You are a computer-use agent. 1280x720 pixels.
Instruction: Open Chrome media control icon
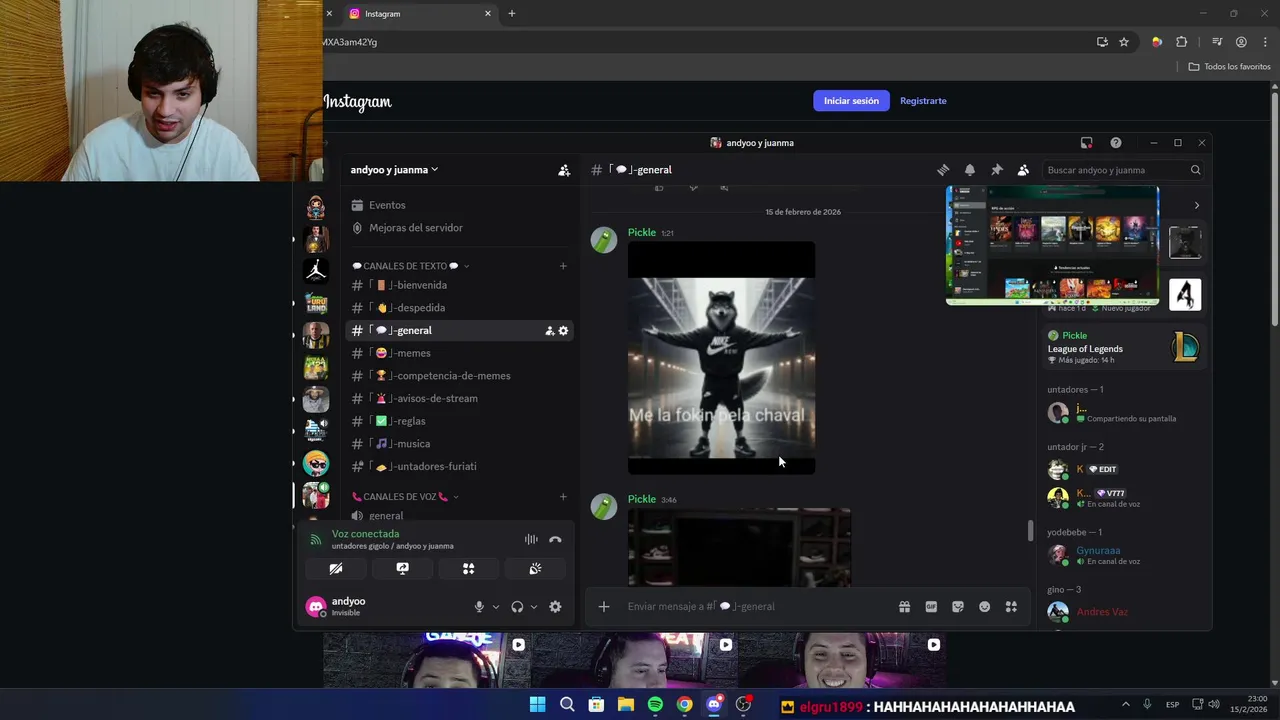pos(1217,42)
